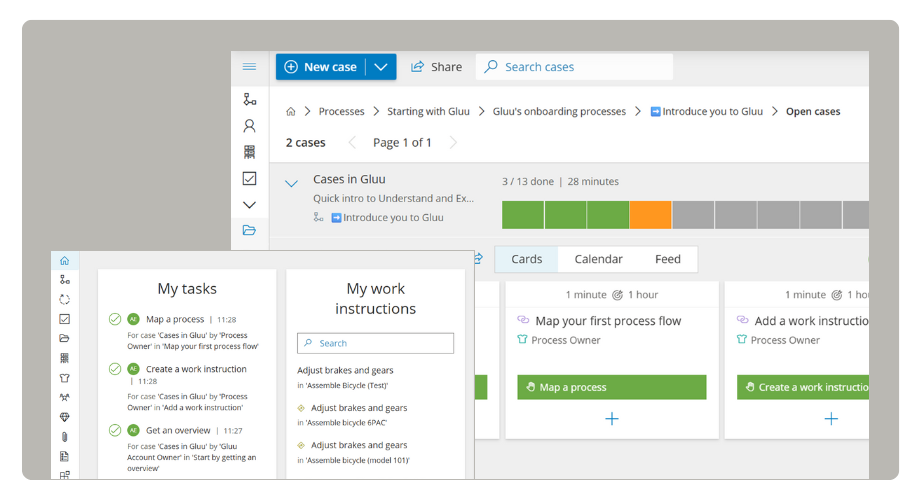Open Gluu's onboarding processes breadcrumb
The height and width of the screenshot is (500, 920).
click(x=559, y=112)
